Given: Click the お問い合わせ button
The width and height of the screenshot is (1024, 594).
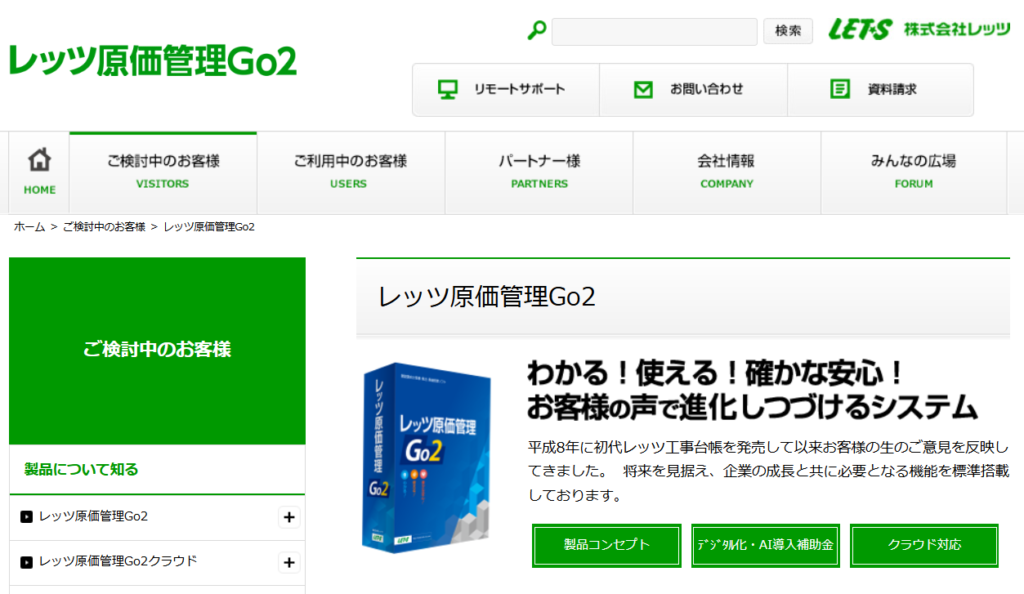Looking at the screenshot, I should [x=694, y=89].
